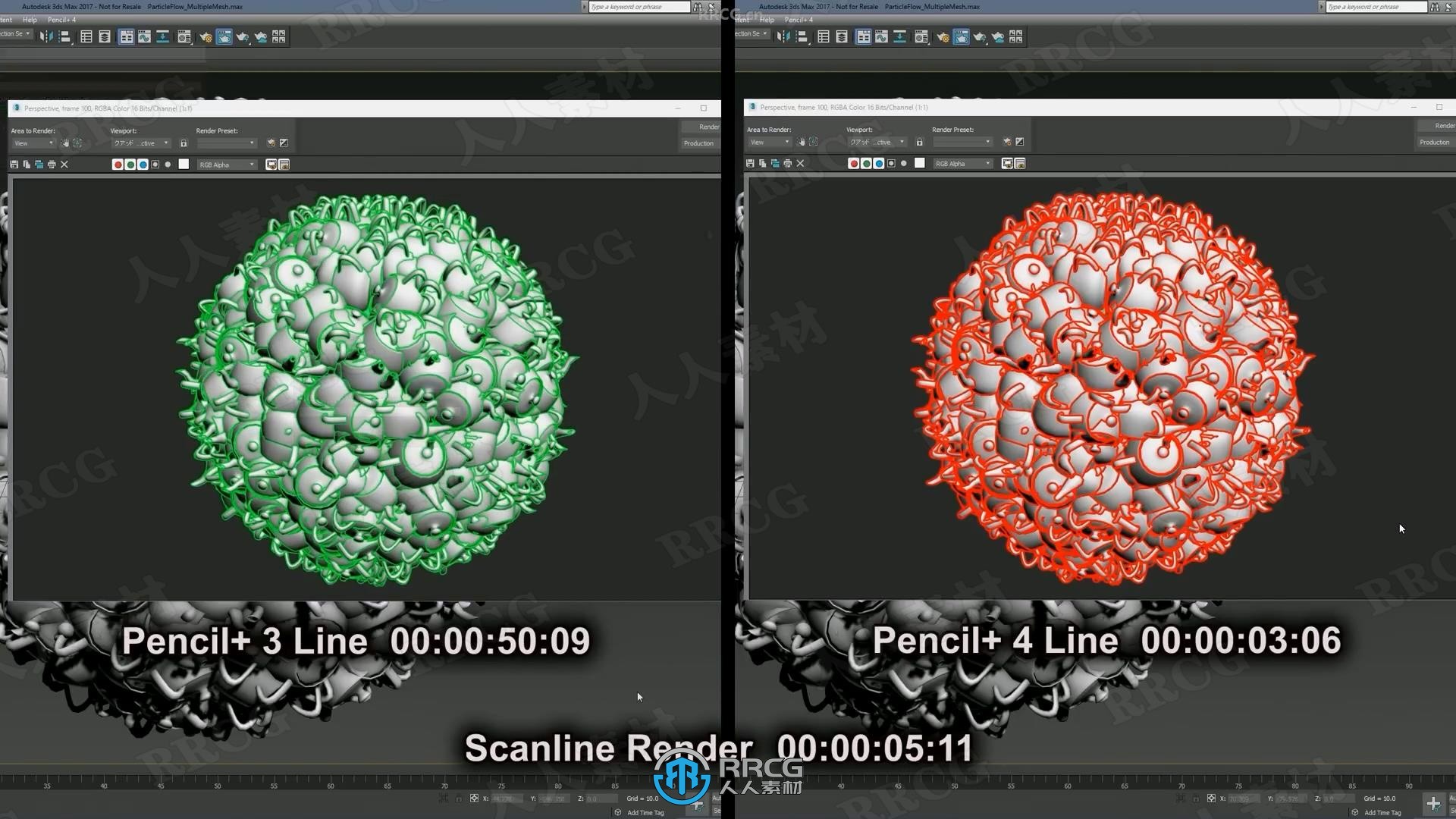Toggle Scene Explorer in left window toolbar
This screenshot has height=819, width=1456.
(86, 36)
